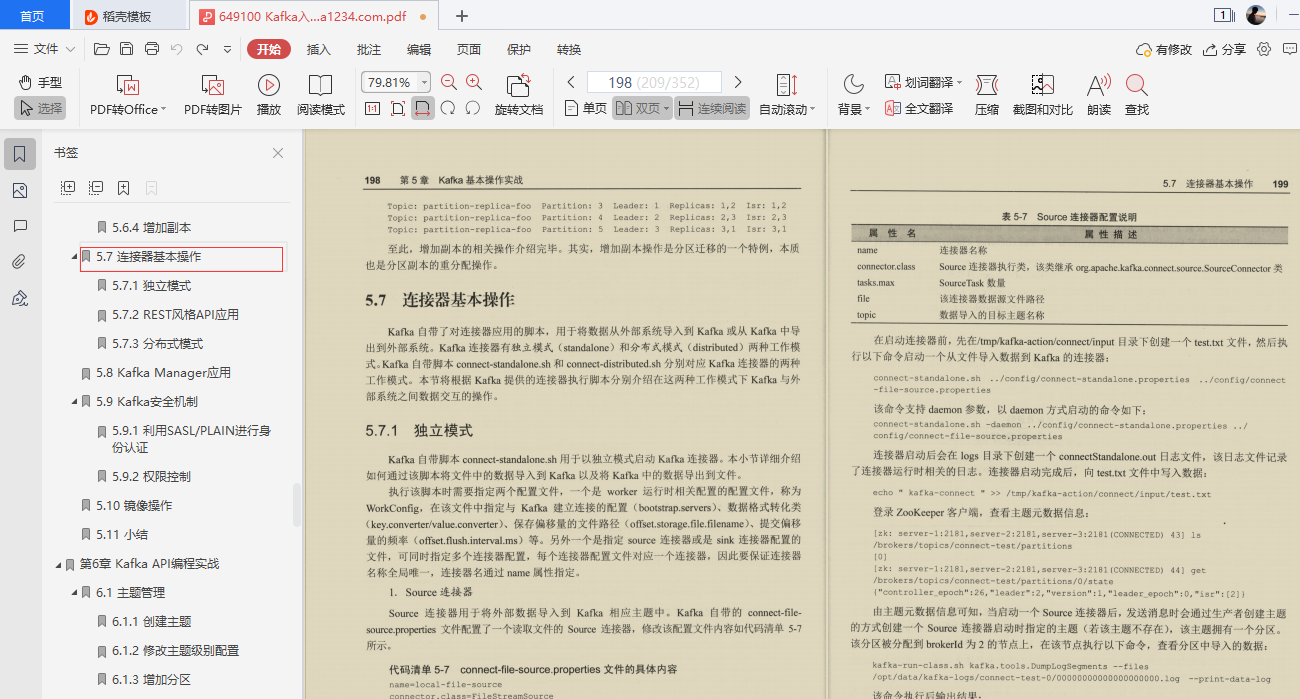Switch to the 插入 ribbon tab

click(319, 49)
